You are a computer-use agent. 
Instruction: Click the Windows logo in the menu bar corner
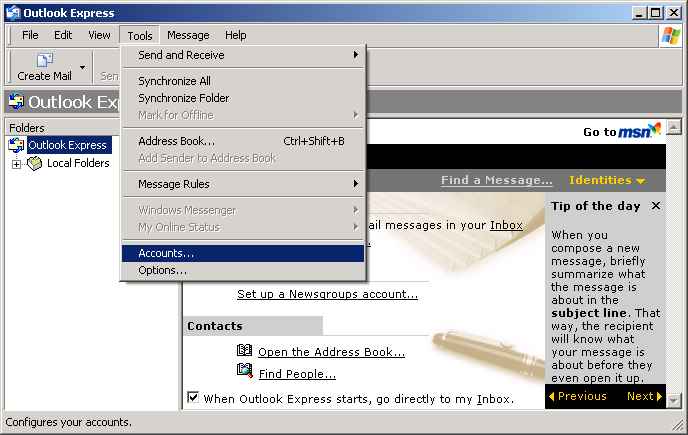tap(671, 36)
